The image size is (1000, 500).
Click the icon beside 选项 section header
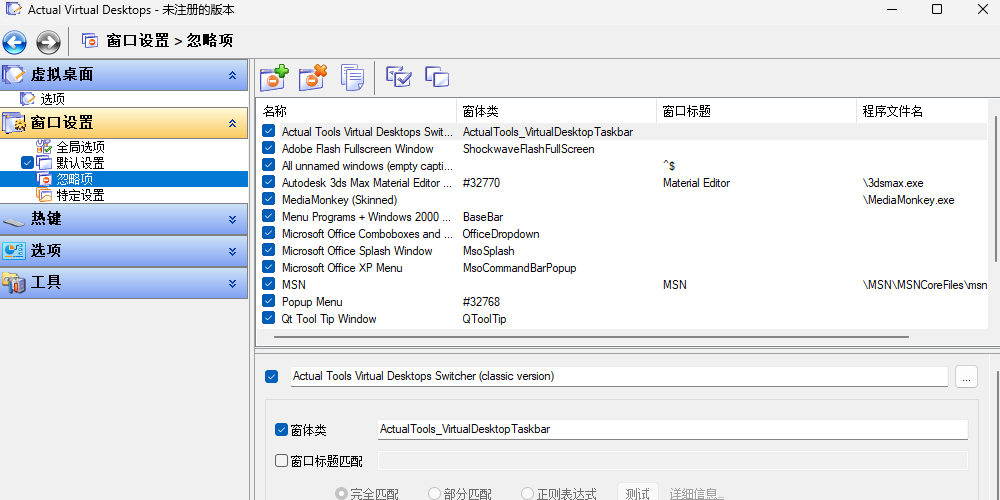(13, 251)
